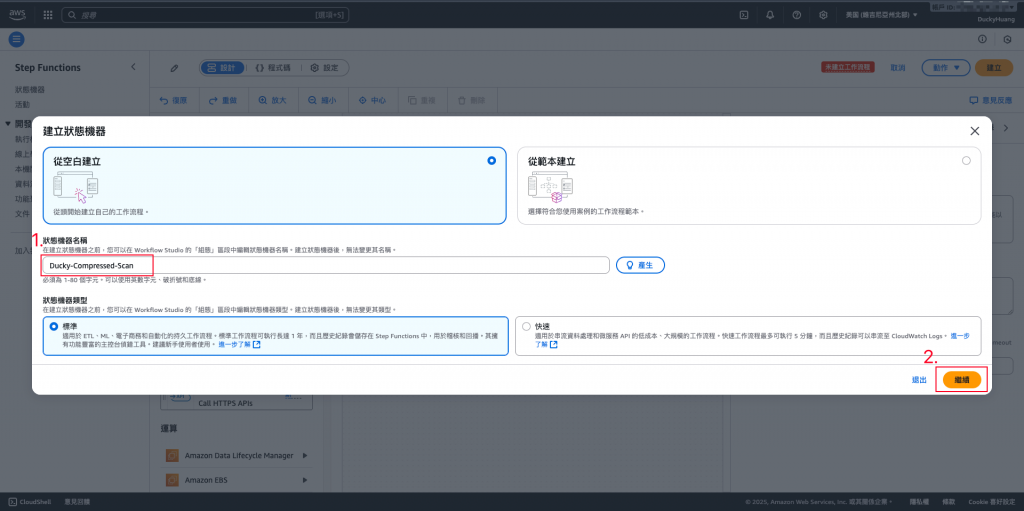
Task: Click the clock icon at top right
Action: coord(1008,39)
